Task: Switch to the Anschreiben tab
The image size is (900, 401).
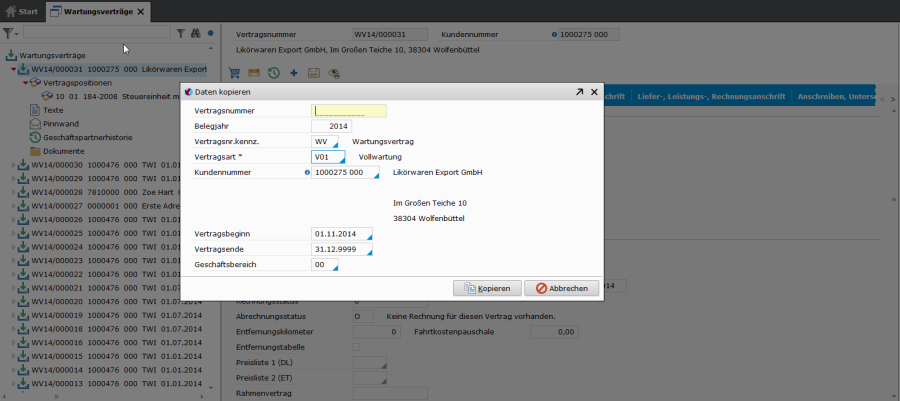Action: click(x=836, y=96)
